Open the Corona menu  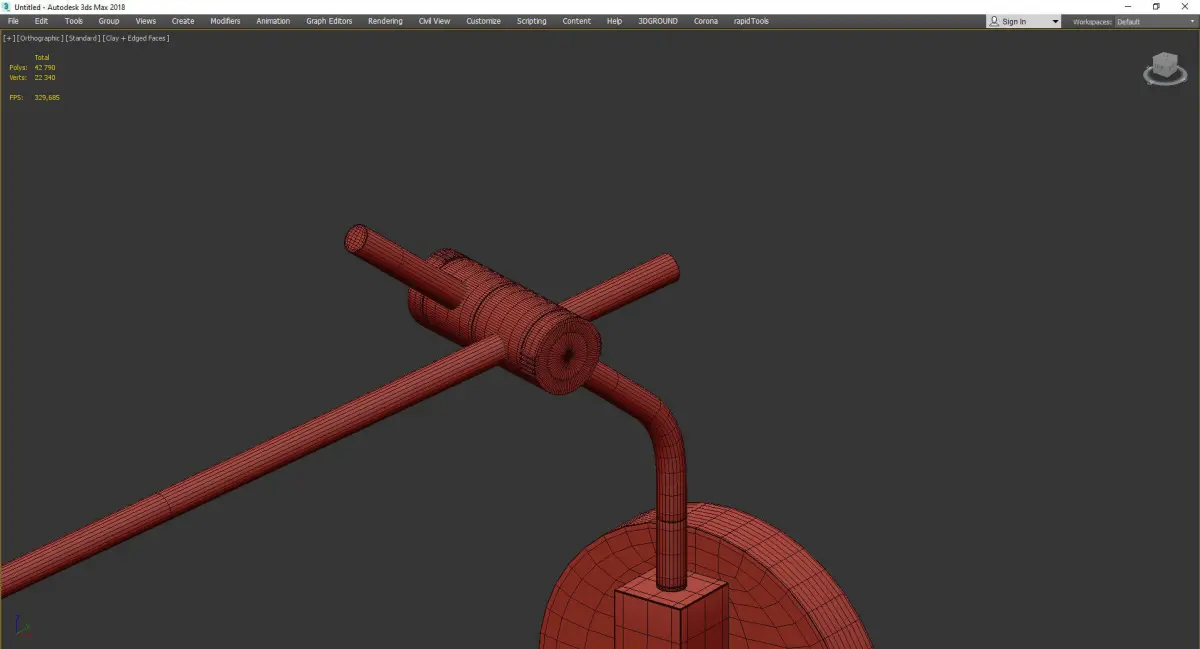pyautogui.click(x=706, y=21)
